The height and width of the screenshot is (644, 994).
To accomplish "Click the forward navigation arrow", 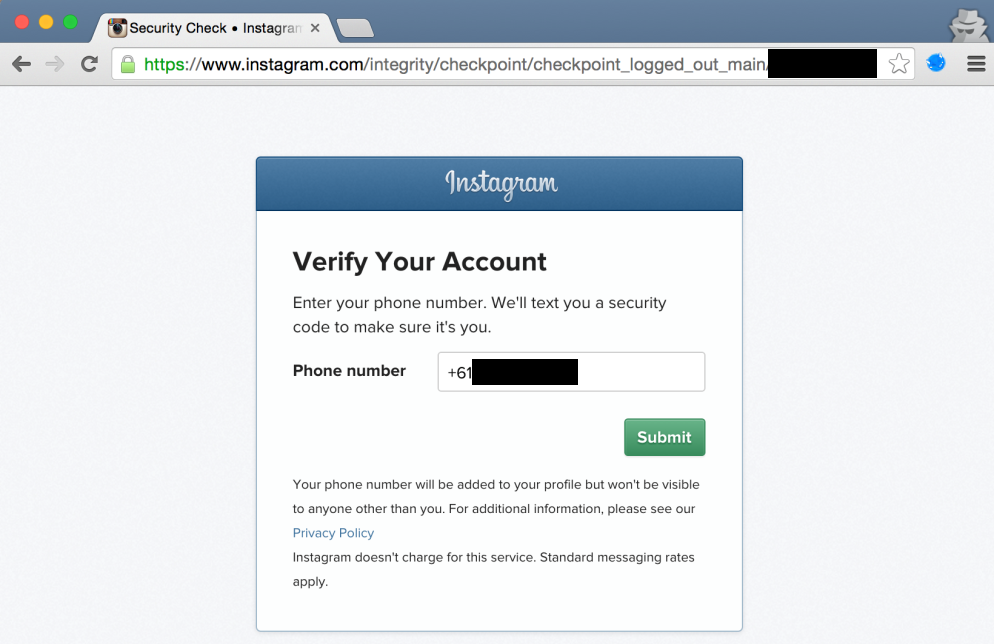I will pyautogui.click(x=55, y=63).
